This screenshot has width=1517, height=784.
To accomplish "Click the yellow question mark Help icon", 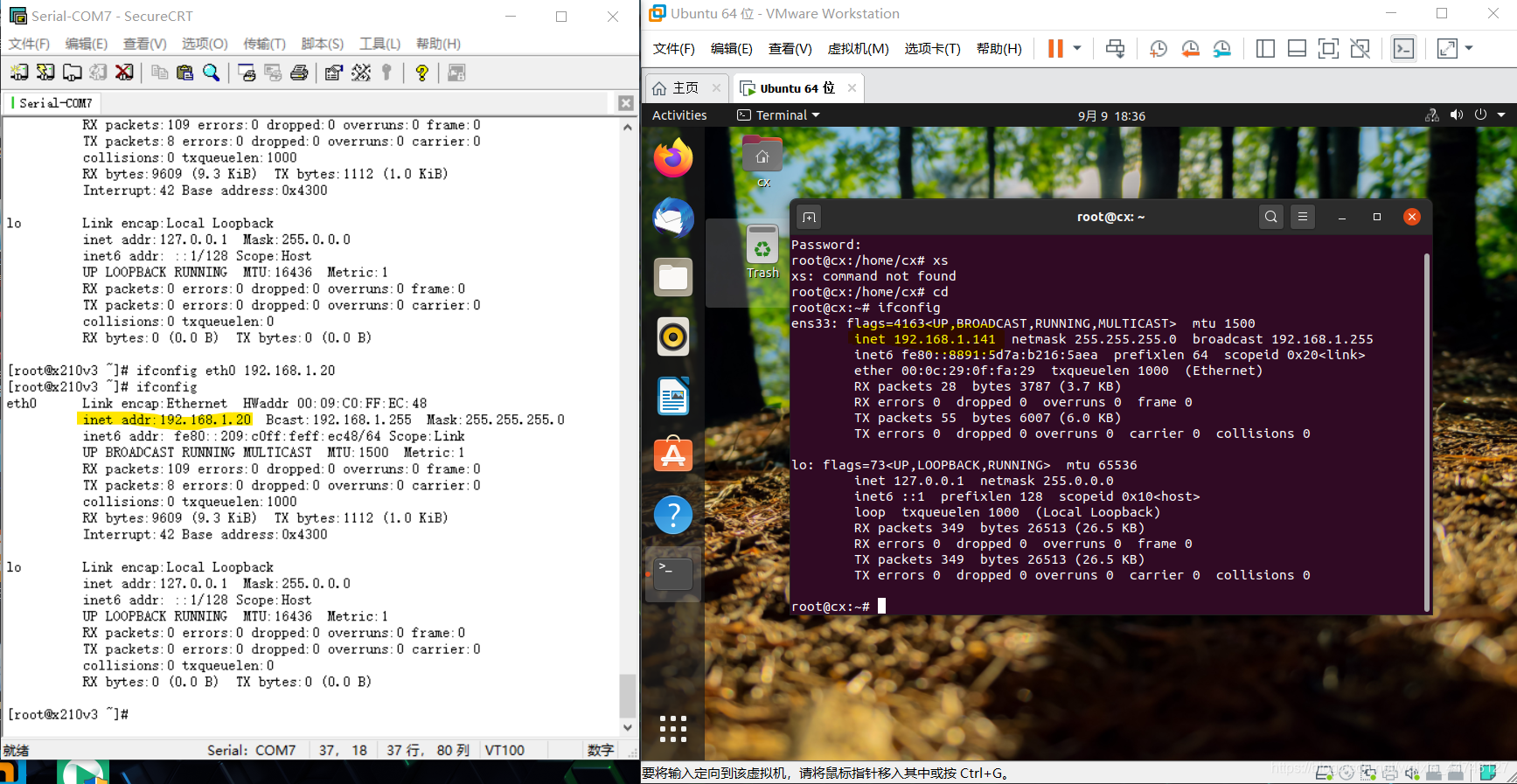I will click(422, 73).
